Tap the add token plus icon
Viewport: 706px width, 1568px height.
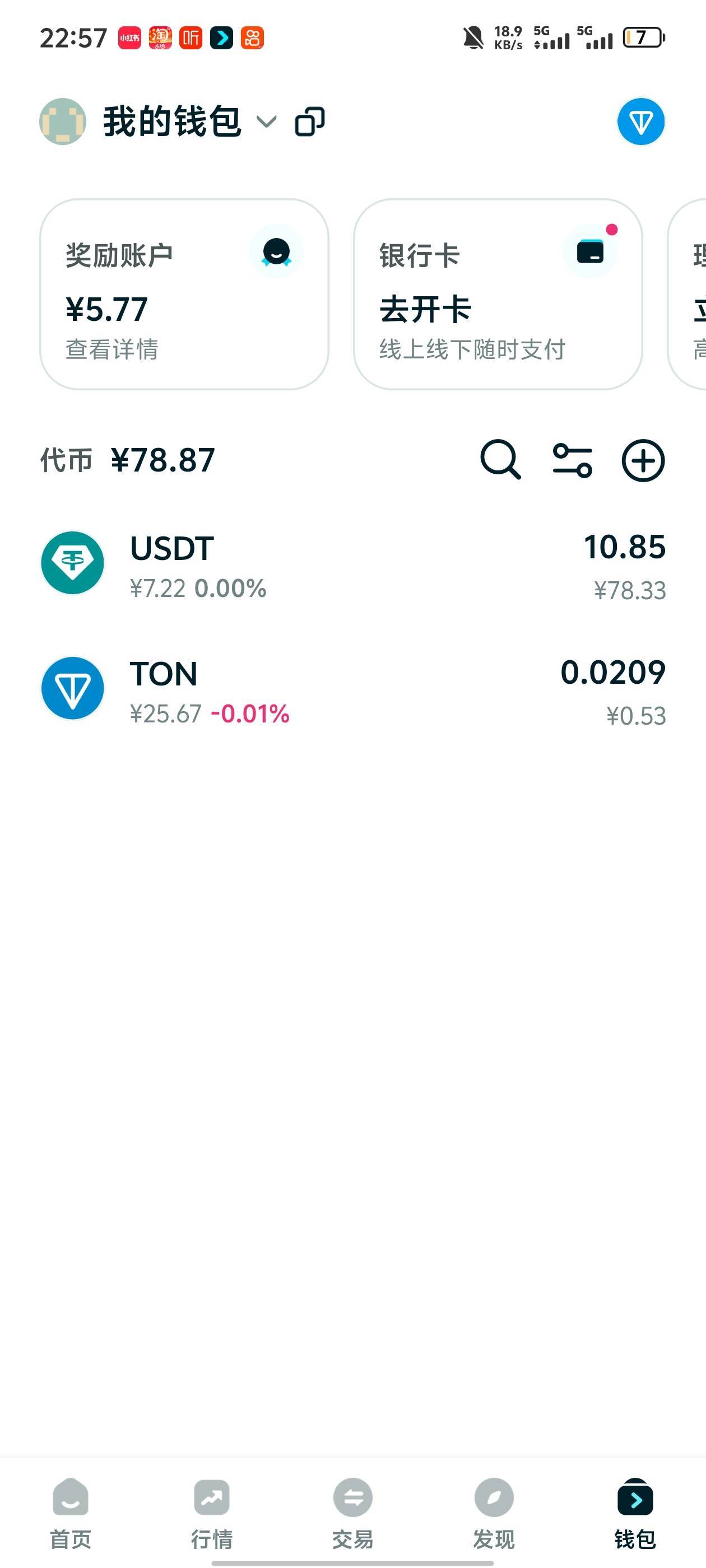tap(643, 460)
